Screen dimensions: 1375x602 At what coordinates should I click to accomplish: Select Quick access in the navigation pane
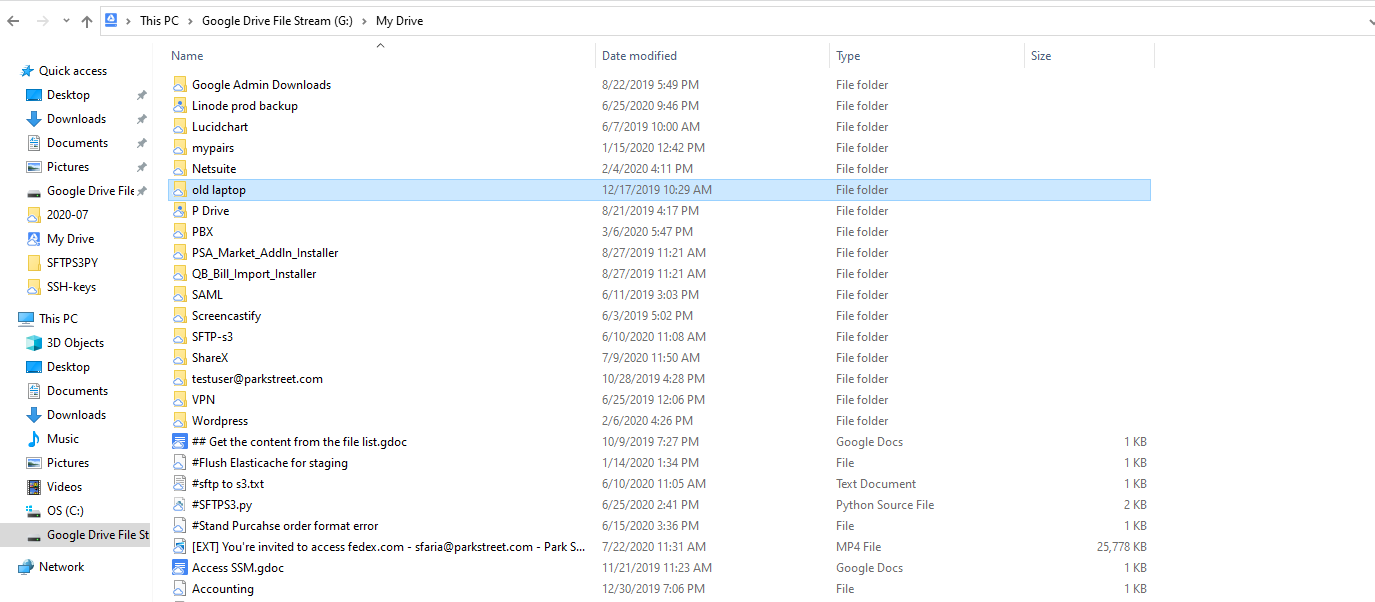(x=73, y=71)
